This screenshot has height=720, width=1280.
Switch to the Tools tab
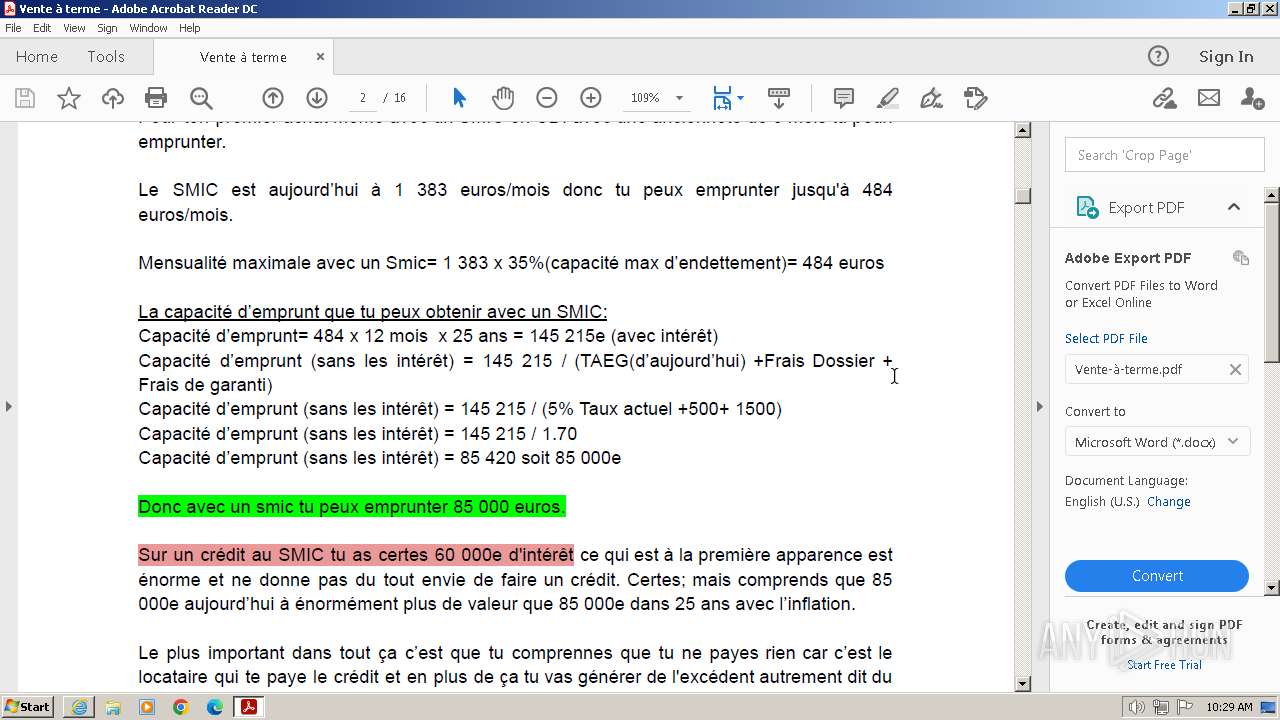coord(106,57)
